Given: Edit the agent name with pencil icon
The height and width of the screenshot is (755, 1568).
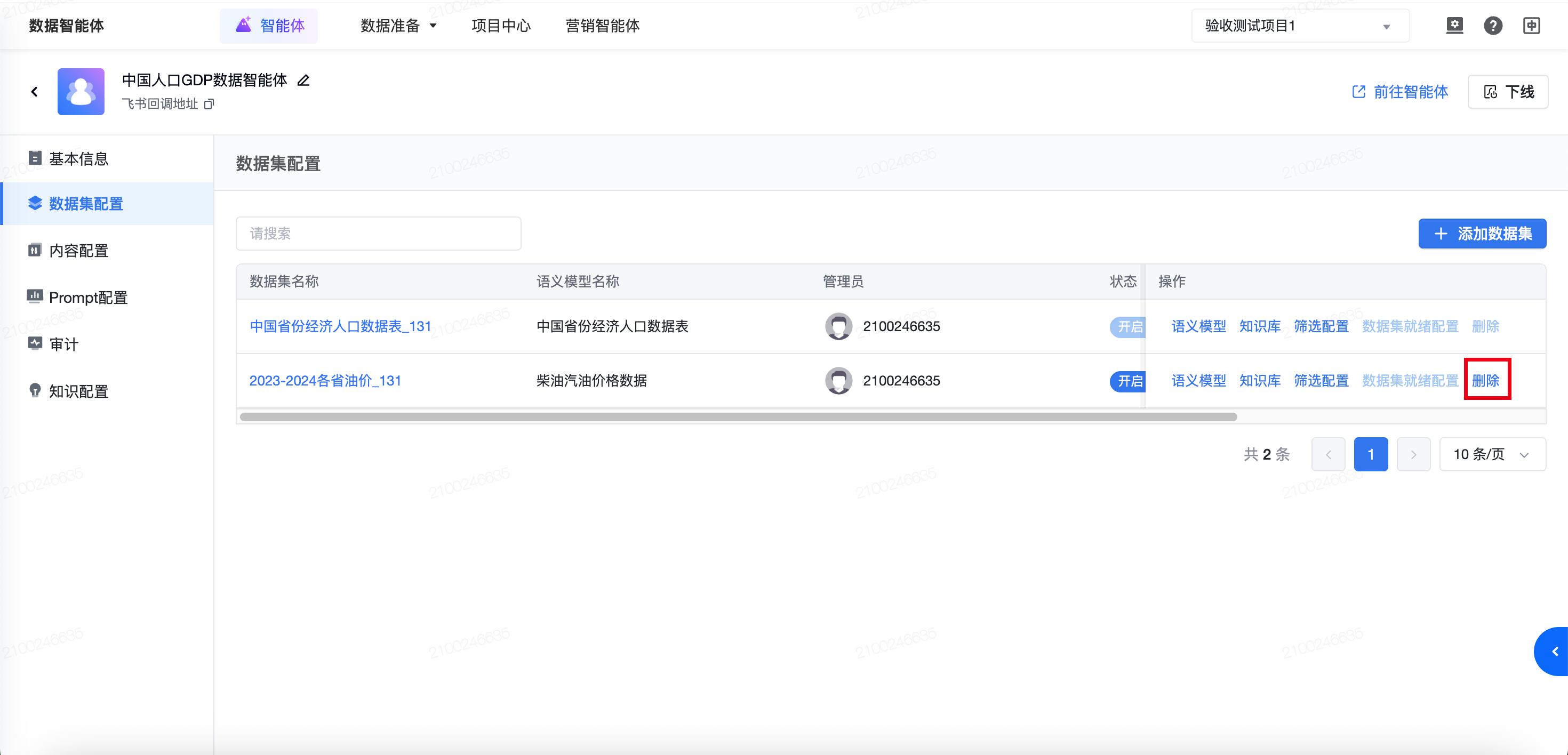Looking at the screenshot, I should tap(303, 81).
